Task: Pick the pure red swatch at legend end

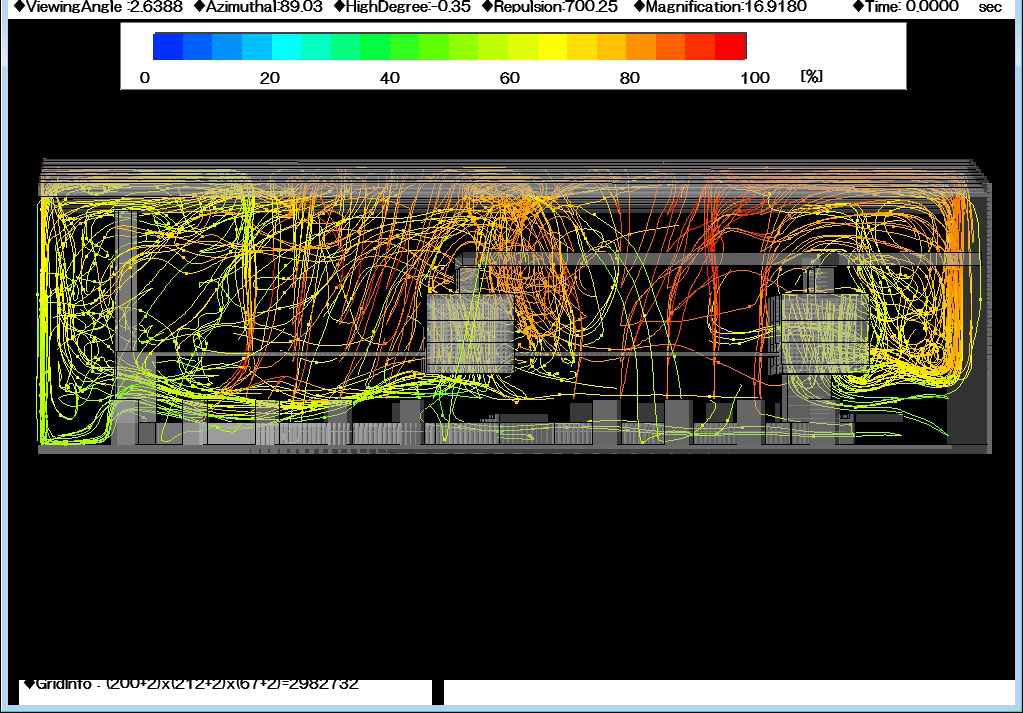Action: coord(731,46)
